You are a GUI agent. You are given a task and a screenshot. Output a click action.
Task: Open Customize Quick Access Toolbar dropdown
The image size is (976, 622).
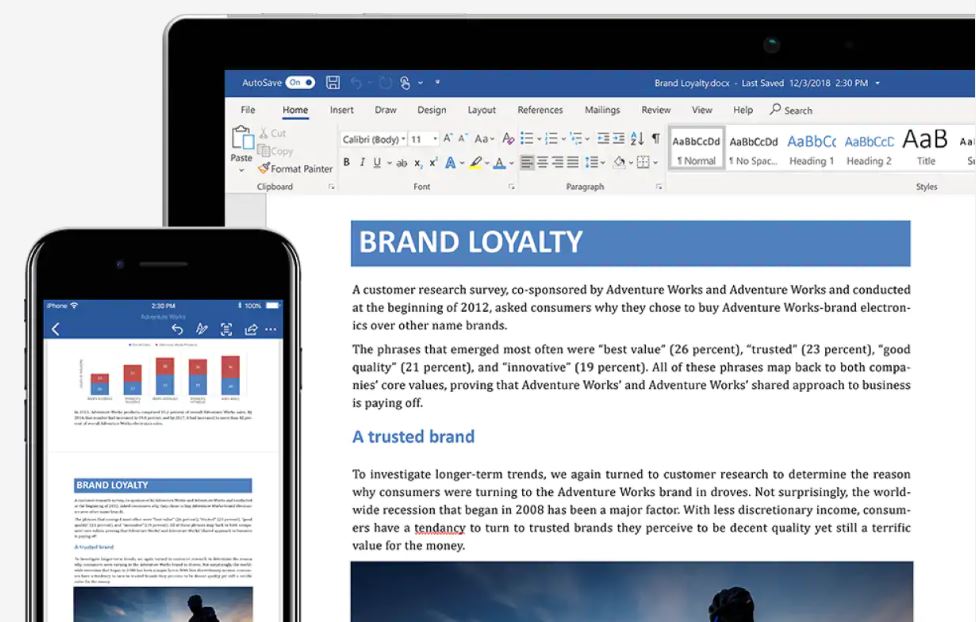coord(438,82)
